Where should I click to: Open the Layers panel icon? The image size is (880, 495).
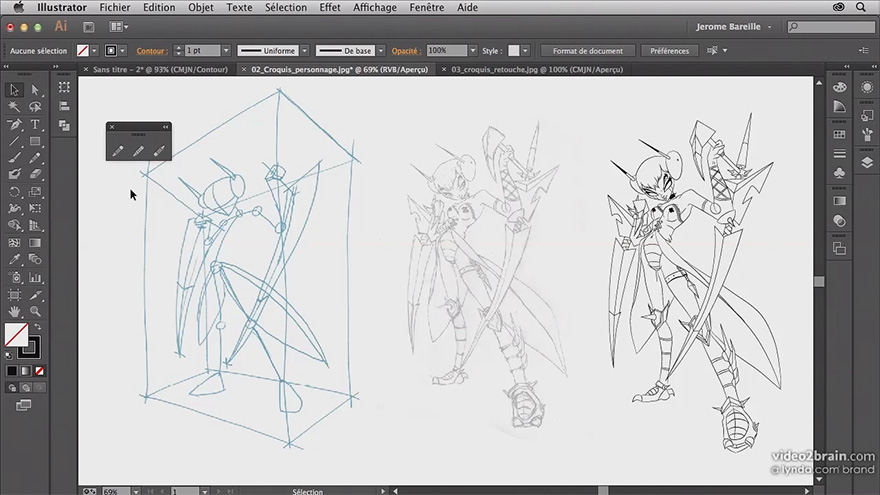coord(867,163)
